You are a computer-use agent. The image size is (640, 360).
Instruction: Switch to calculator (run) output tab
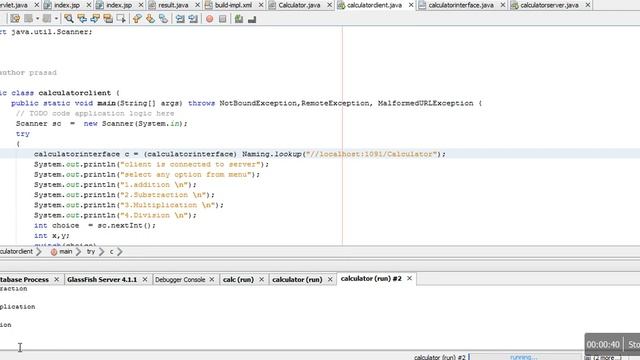(x=297, y=280)
